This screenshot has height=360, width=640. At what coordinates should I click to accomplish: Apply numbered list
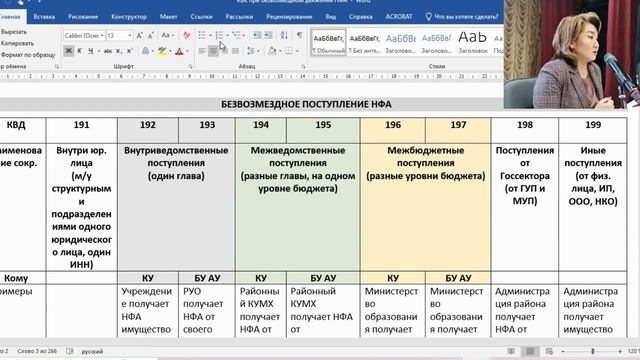[219, 36]
